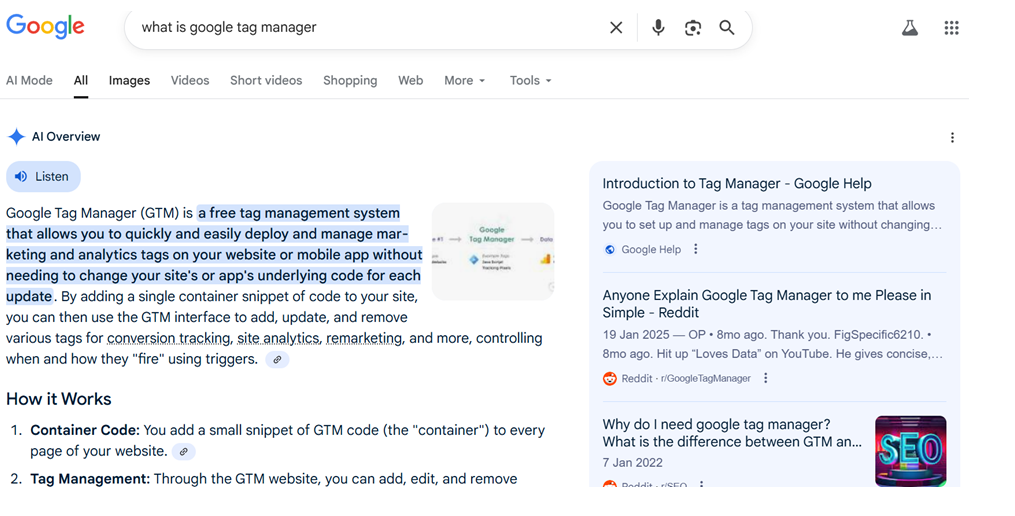
Task: Switch to the AI Mode tab
Action: tap(29, 81)
